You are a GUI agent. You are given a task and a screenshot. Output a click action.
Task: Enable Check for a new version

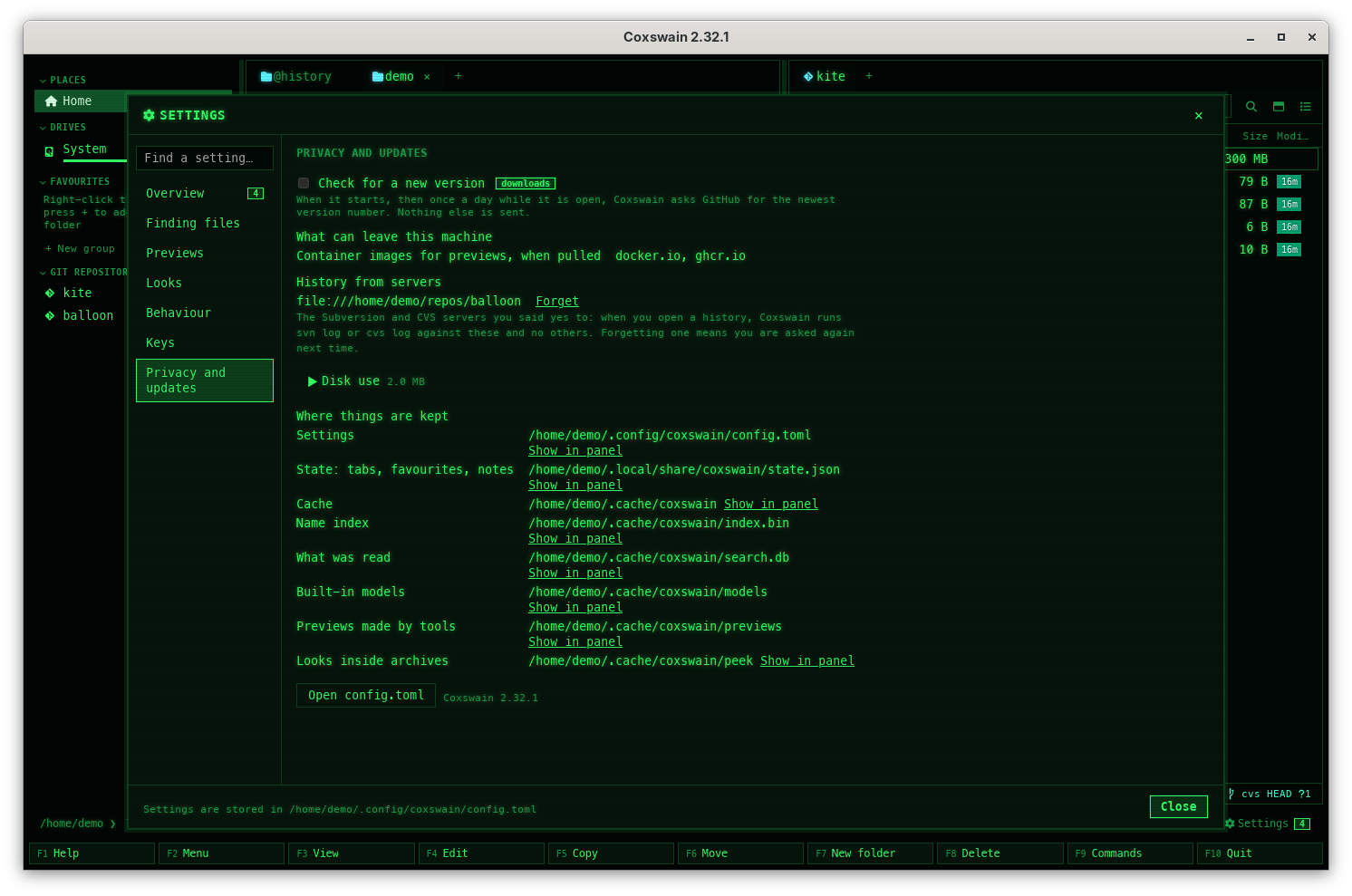click(x=304, y=184)
